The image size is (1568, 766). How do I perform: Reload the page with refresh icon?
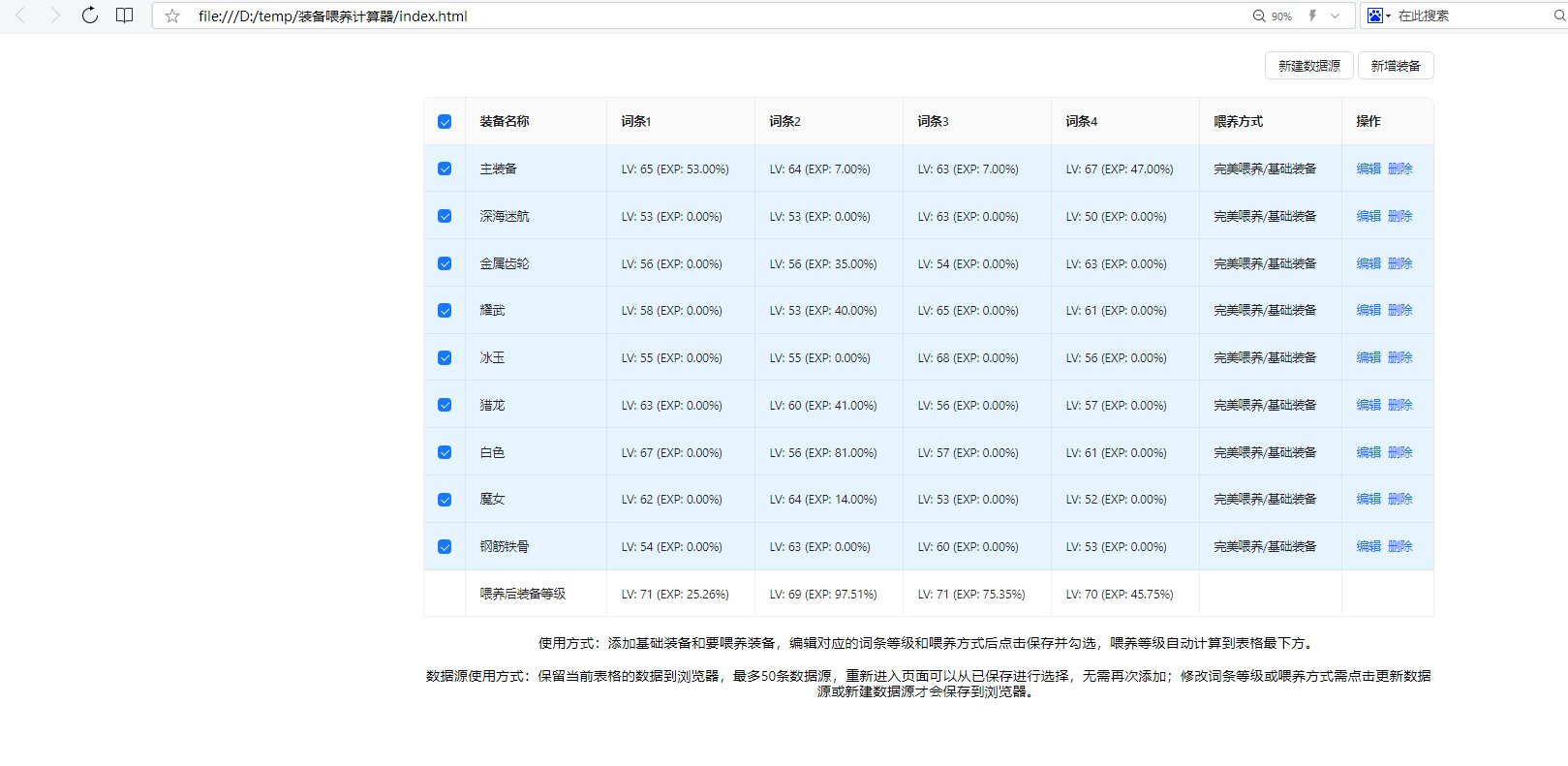[x=89, y=15]
